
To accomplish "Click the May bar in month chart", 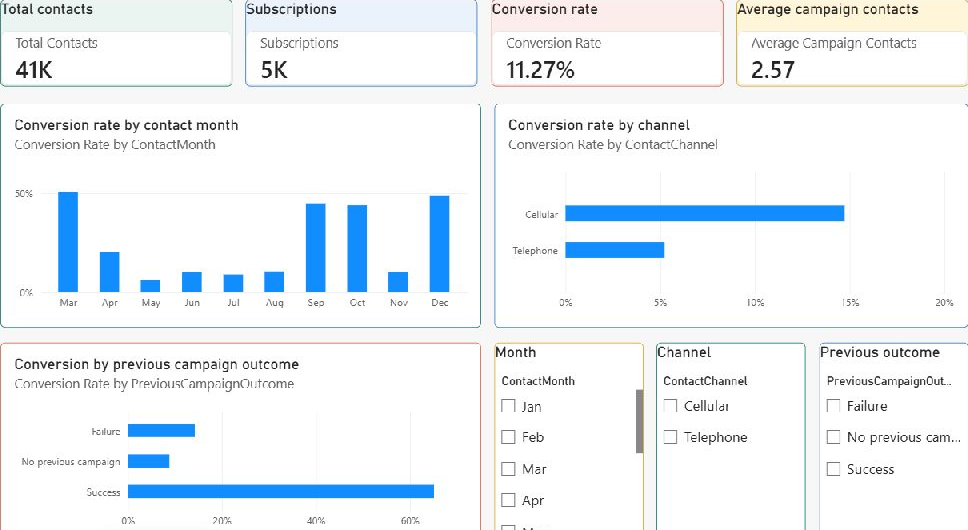I will 150,286.
